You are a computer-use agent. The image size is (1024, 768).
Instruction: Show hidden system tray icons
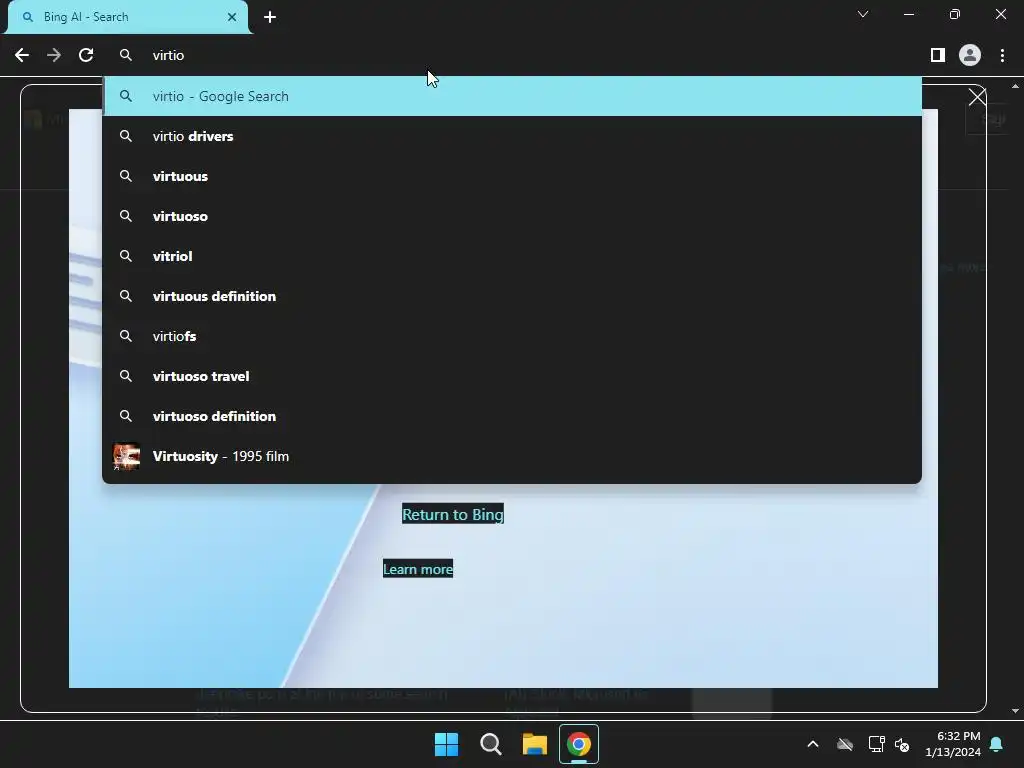813,744
